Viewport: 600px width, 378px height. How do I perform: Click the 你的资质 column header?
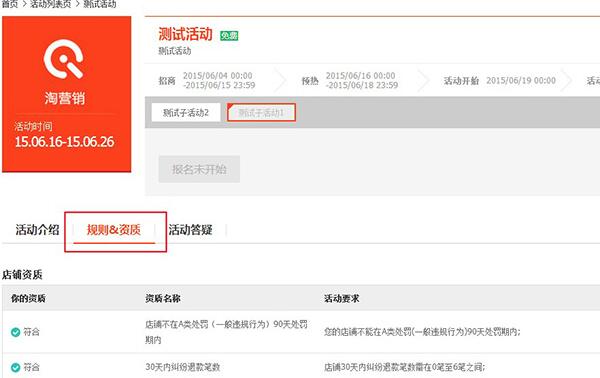pyautogui.click(x=28, y=298)
